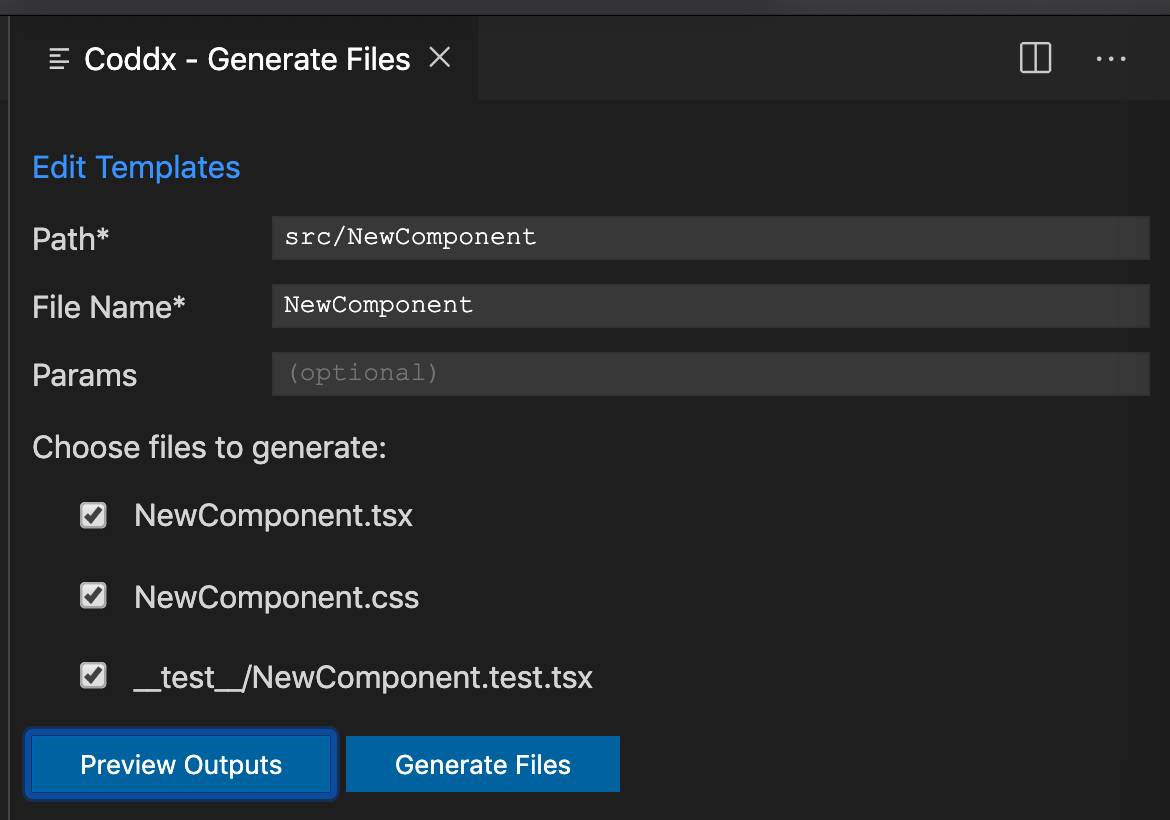Close the Coddx - Generate Files tab

[x=439, y=57]
